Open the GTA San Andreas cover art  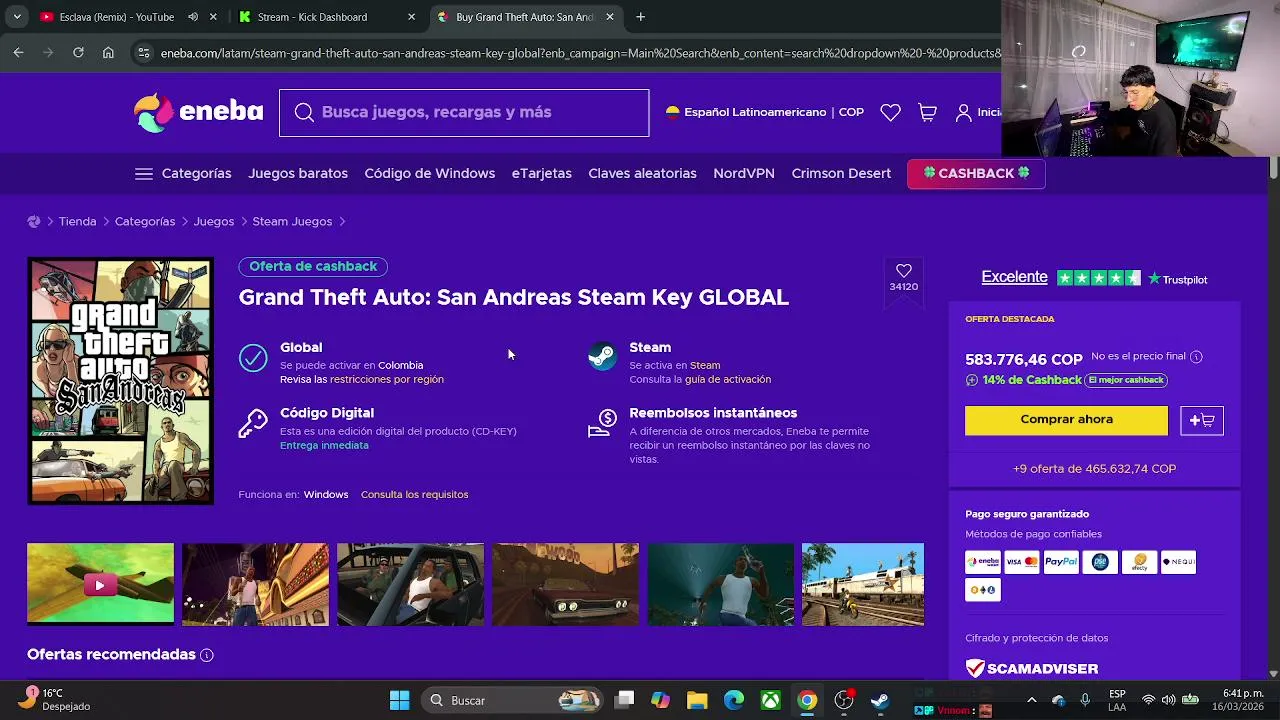(120, 381)
